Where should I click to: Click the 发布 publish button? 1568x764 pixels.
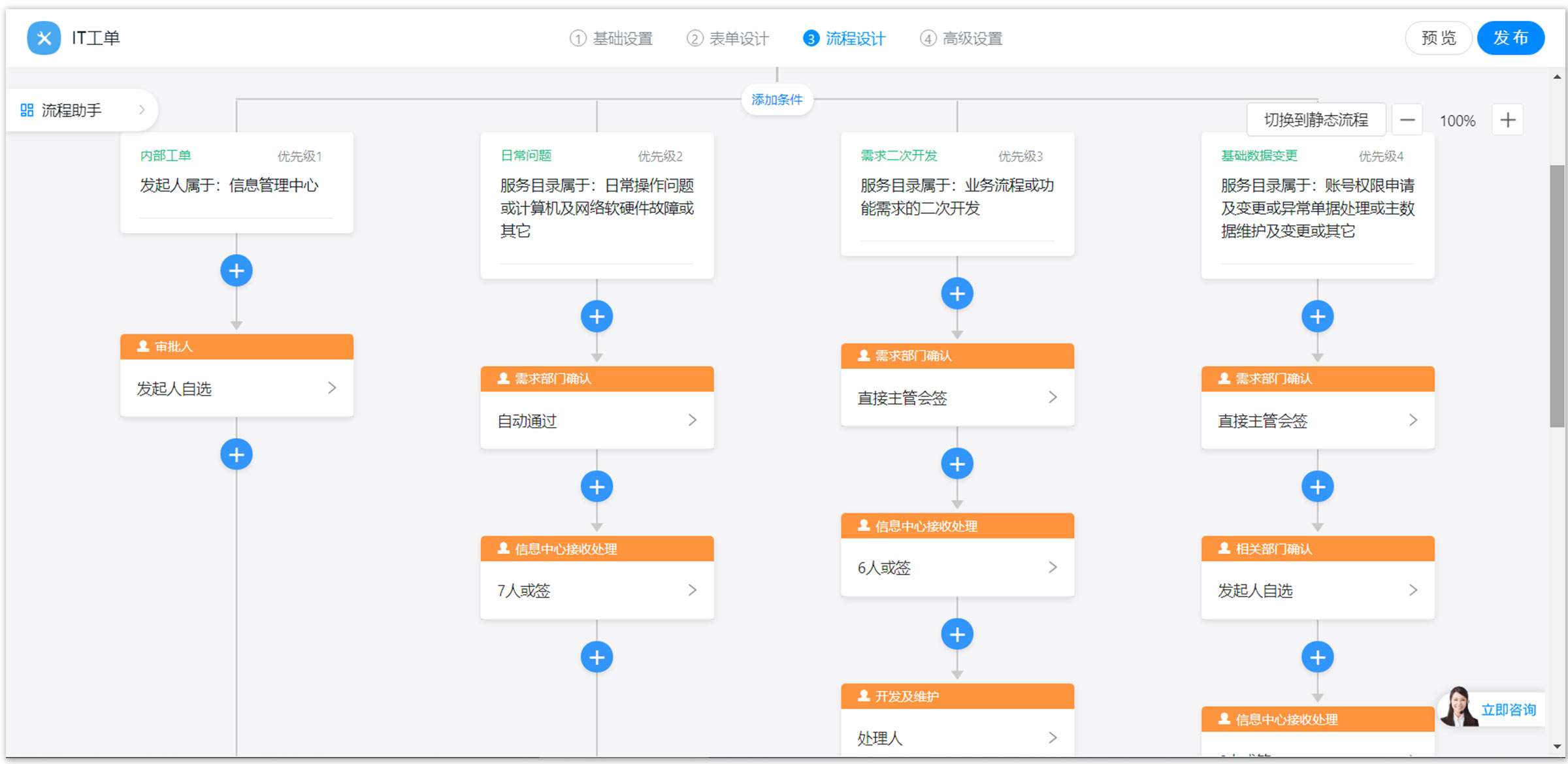1511,38
